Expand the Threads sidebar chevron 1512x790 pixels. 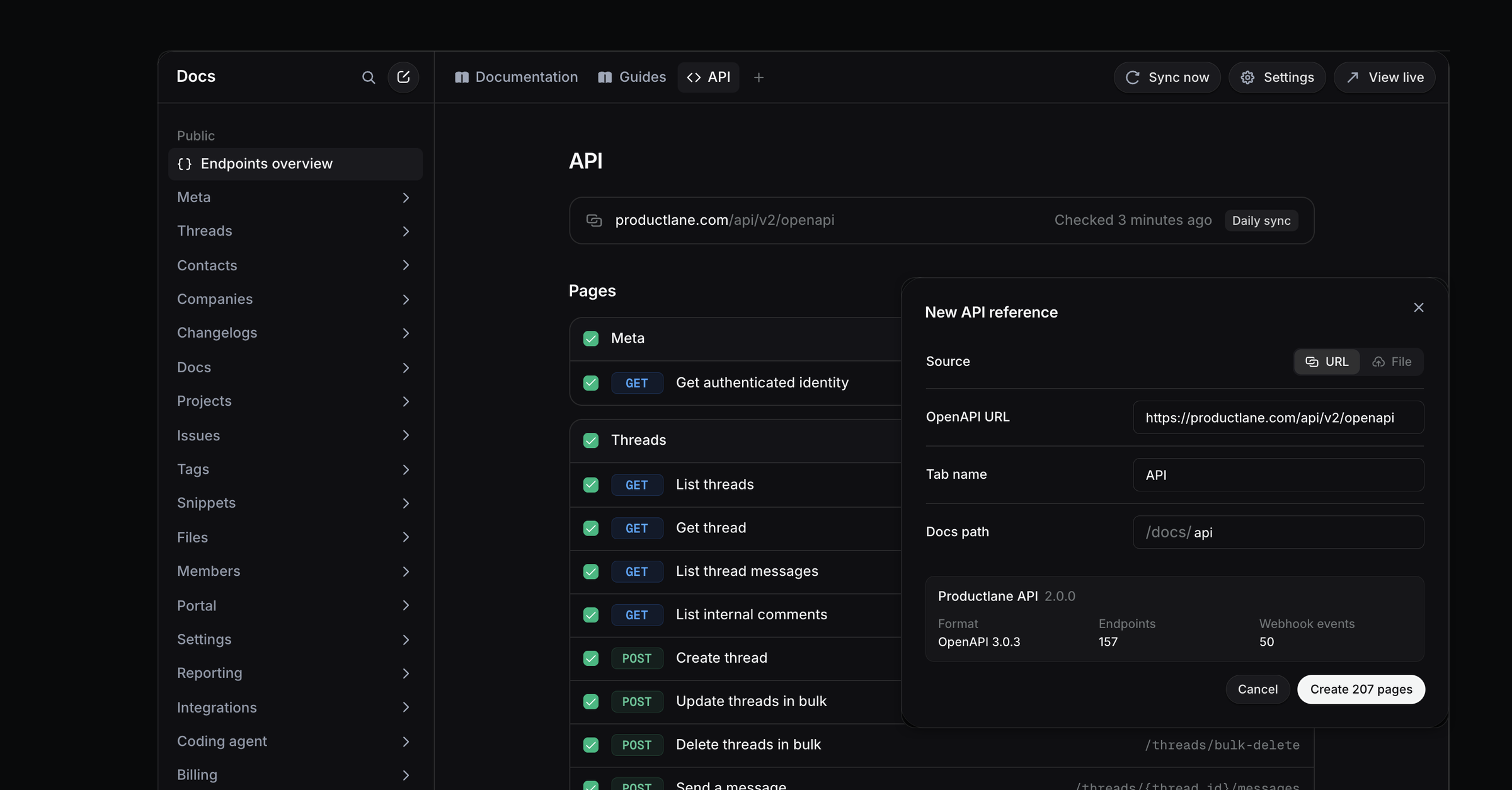pyautogui.click(x=406, y=231)
